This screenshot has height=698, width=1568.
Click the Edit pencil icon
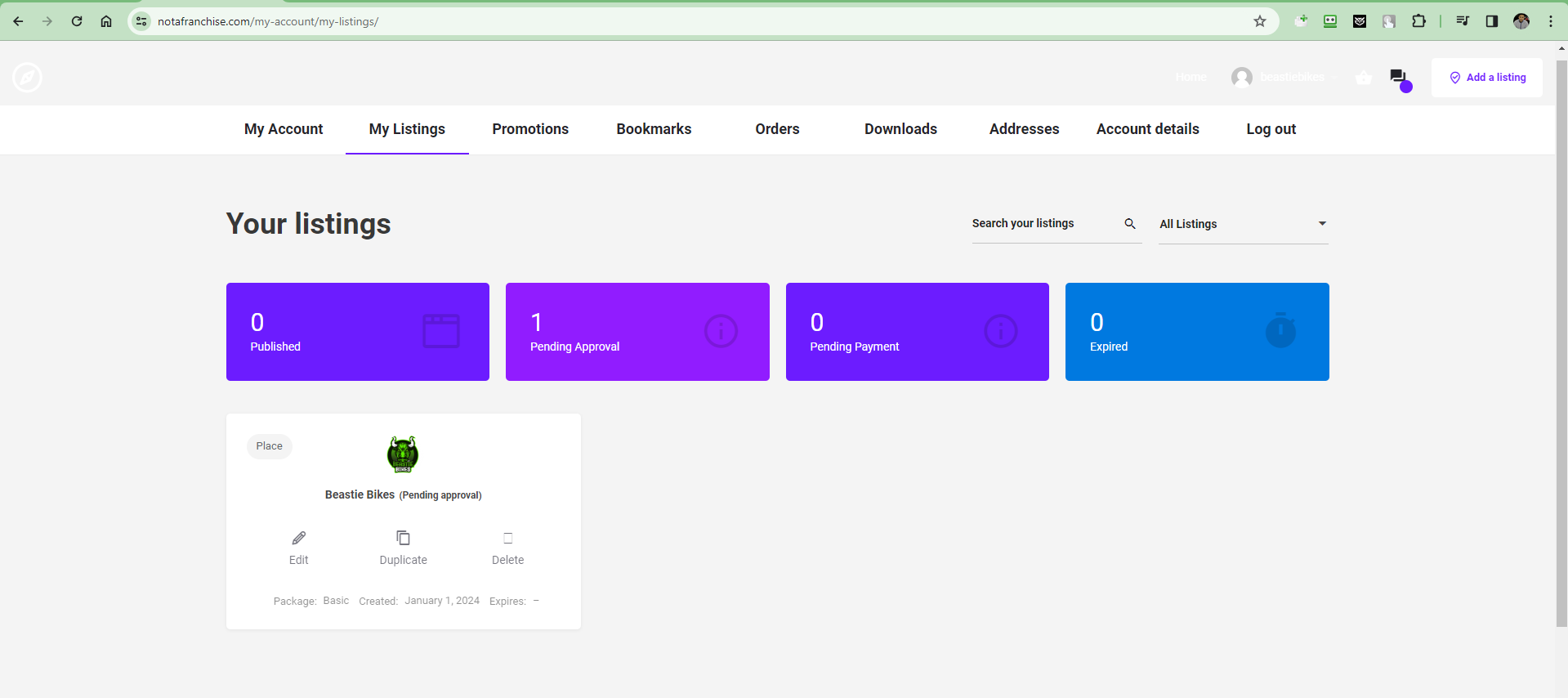(299, 538)
